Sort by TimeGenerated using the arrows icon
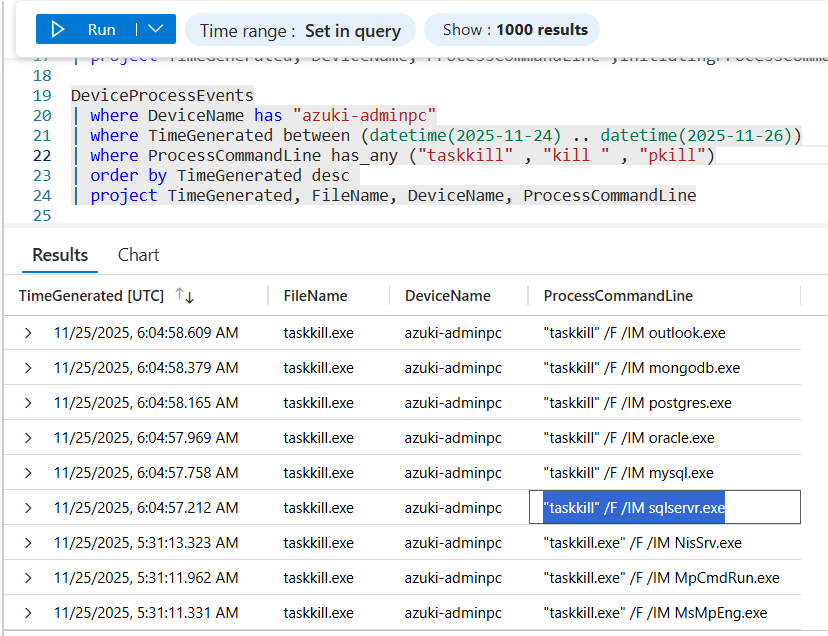The width and height of the screenshot is (828, 636). coord(185,295)
